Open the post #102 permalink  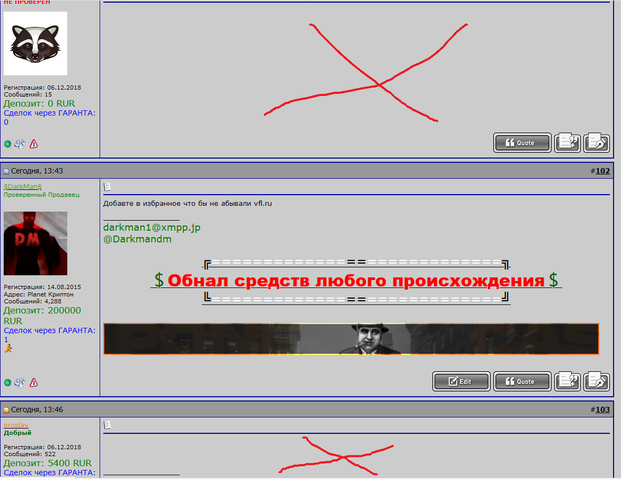coord(601,171)
